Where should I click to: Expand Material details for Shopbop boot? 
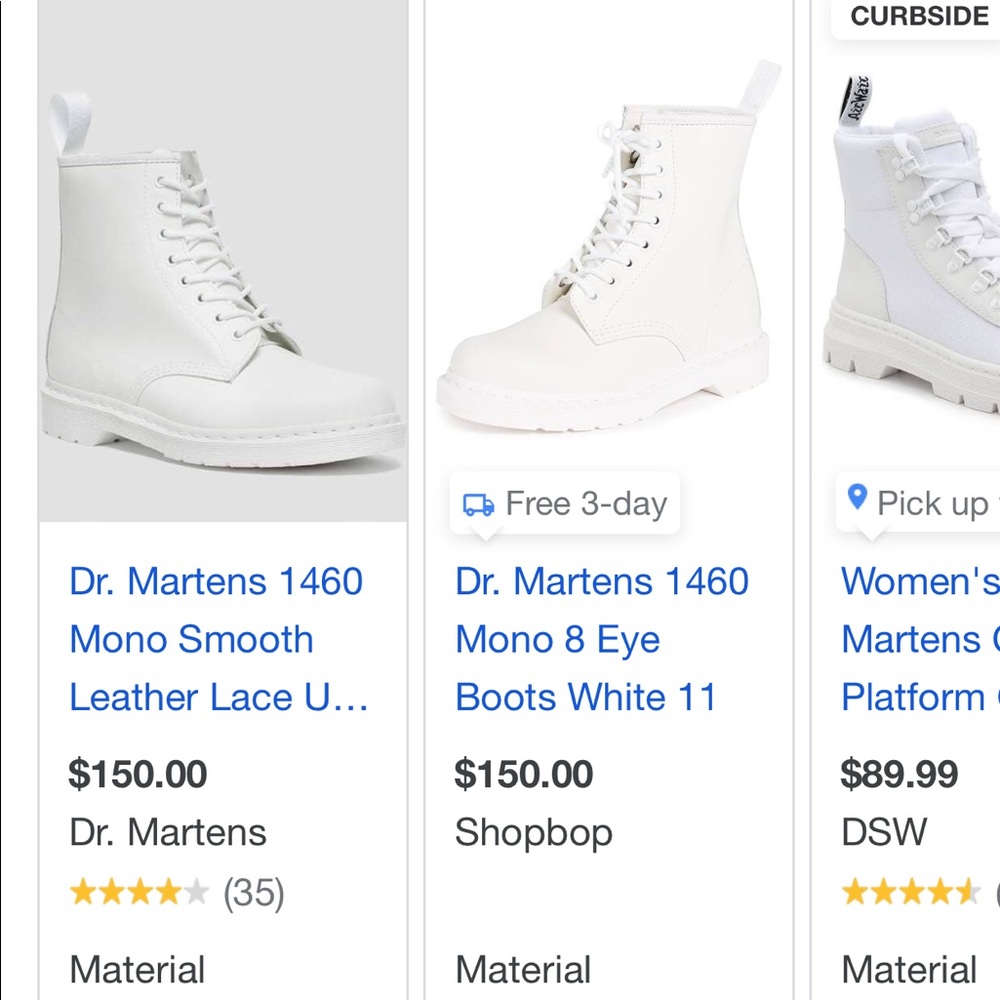click(524, 968)
